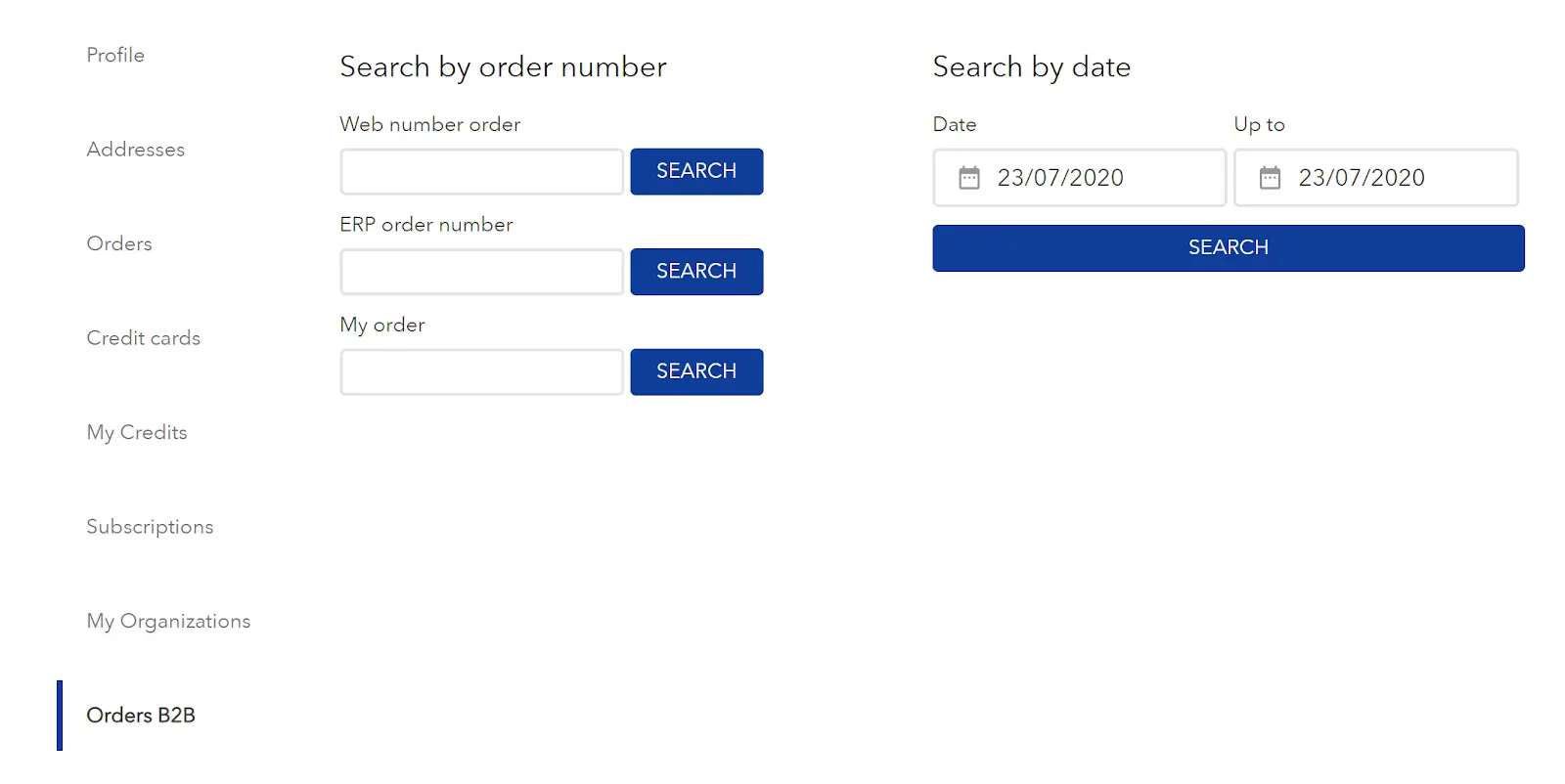Go to Addresses in sidebar

tap(136, 150)
